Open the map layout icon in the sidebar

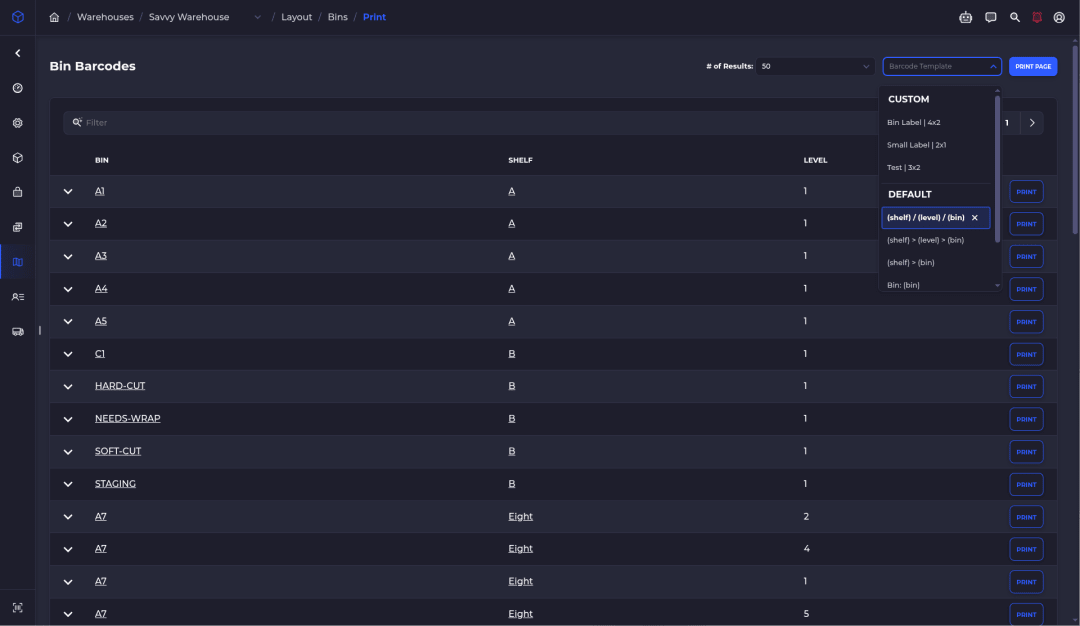(18, 262)
